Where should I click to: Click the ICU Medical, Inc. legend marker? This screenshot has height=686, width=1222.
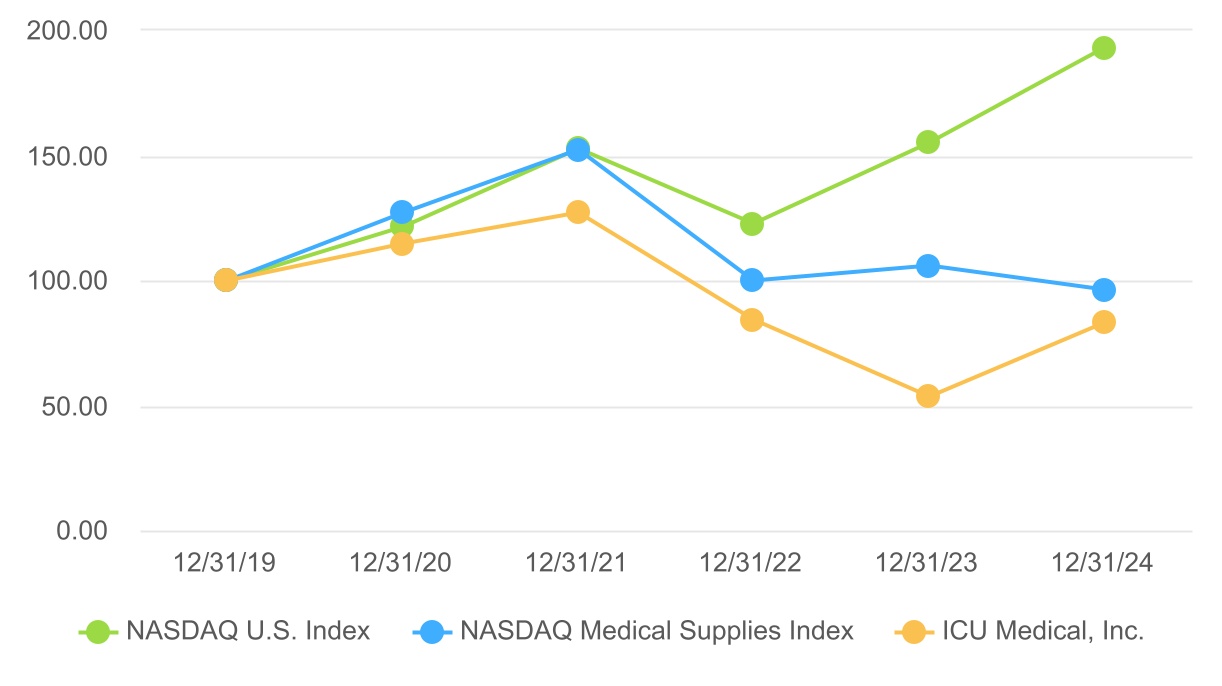913,631
